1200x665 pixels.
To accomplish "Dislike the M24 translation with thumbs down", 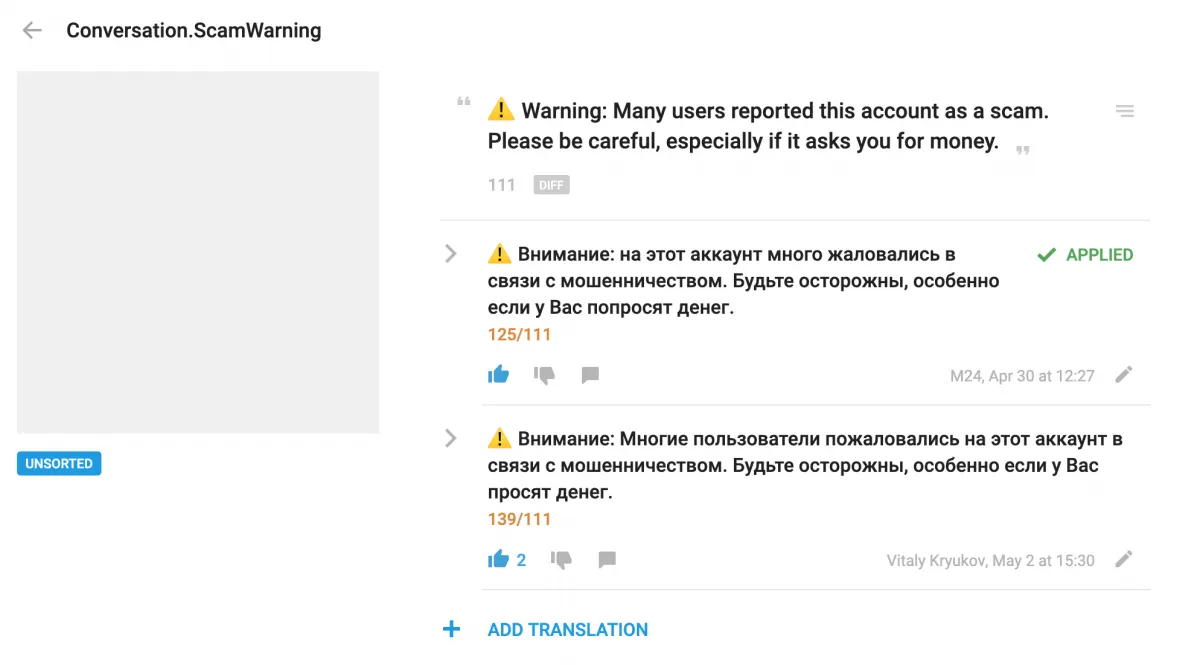I will click(544, 375).
